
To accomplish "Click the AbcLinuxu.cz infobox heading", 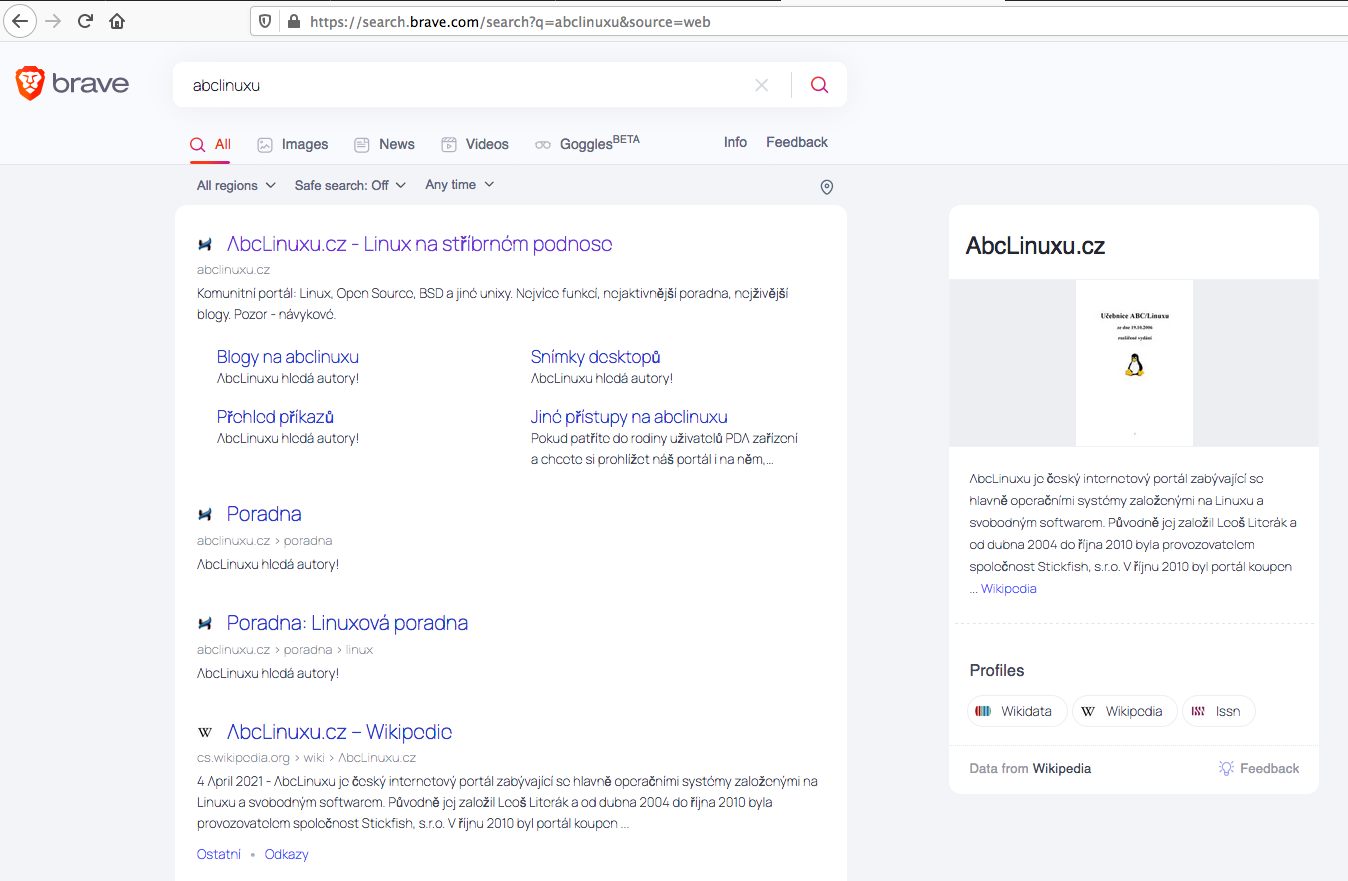I will pos(1035,246).
